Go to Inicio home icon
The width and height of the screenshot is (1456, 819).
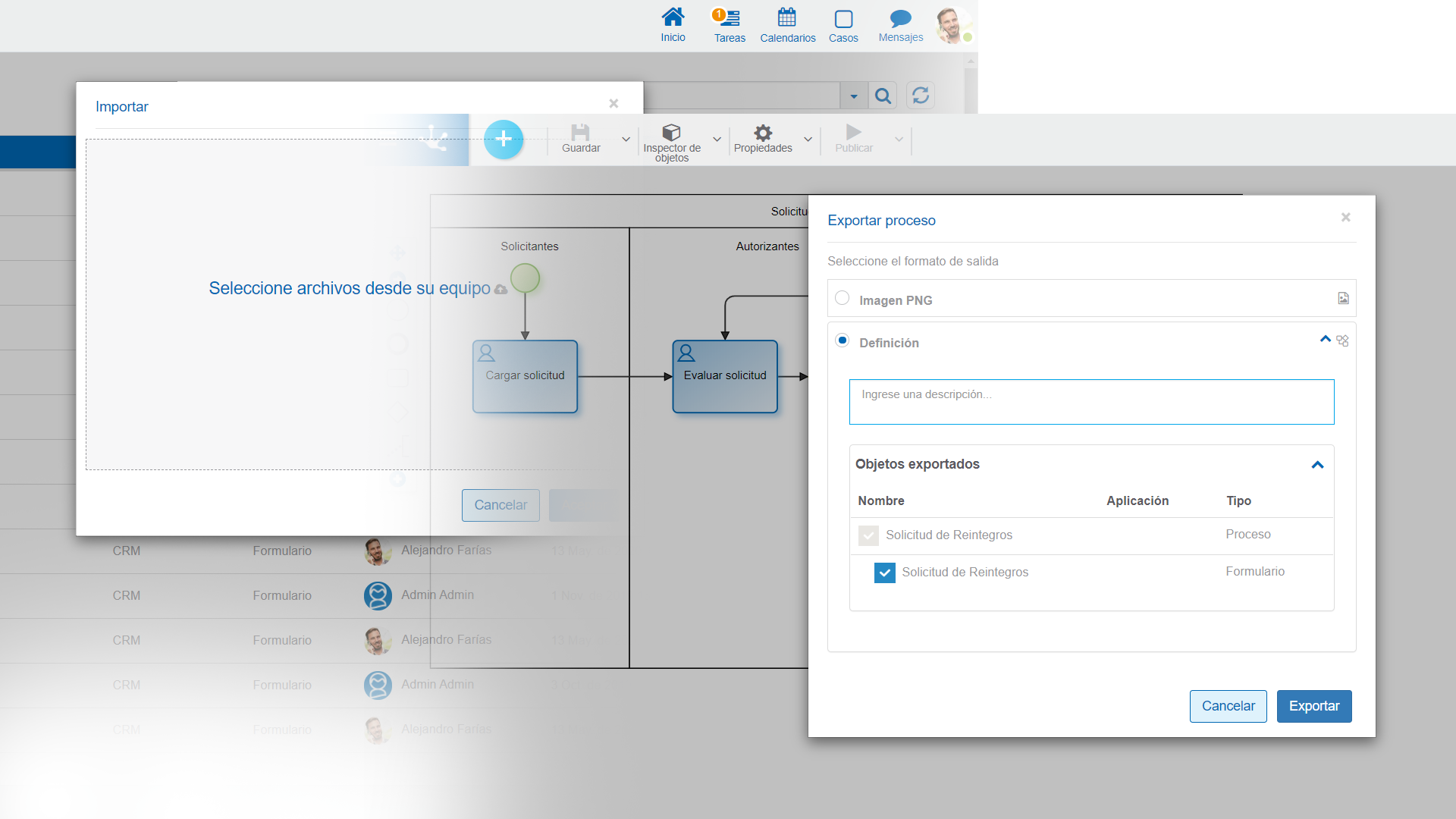(673, 25)
